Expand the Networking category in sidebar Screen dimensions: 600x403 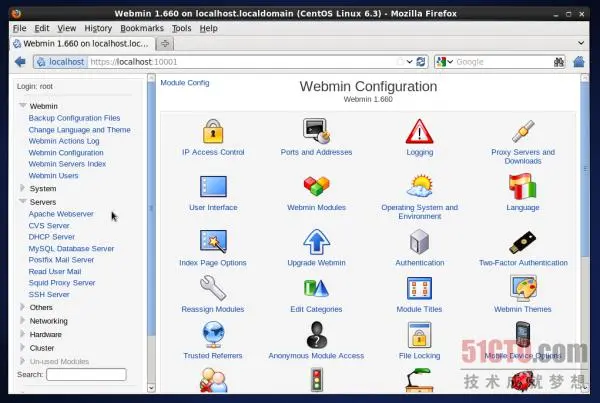coord(22,320)
